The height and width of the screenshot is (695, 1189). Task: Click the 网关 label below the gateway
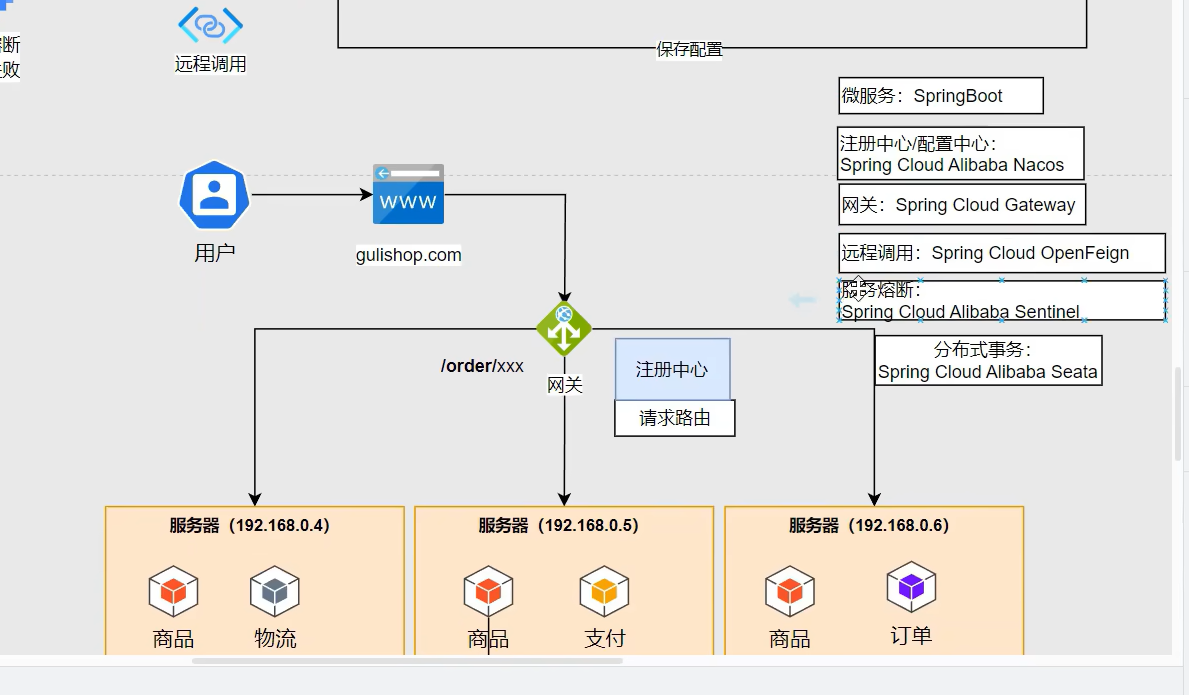[565, 385]
